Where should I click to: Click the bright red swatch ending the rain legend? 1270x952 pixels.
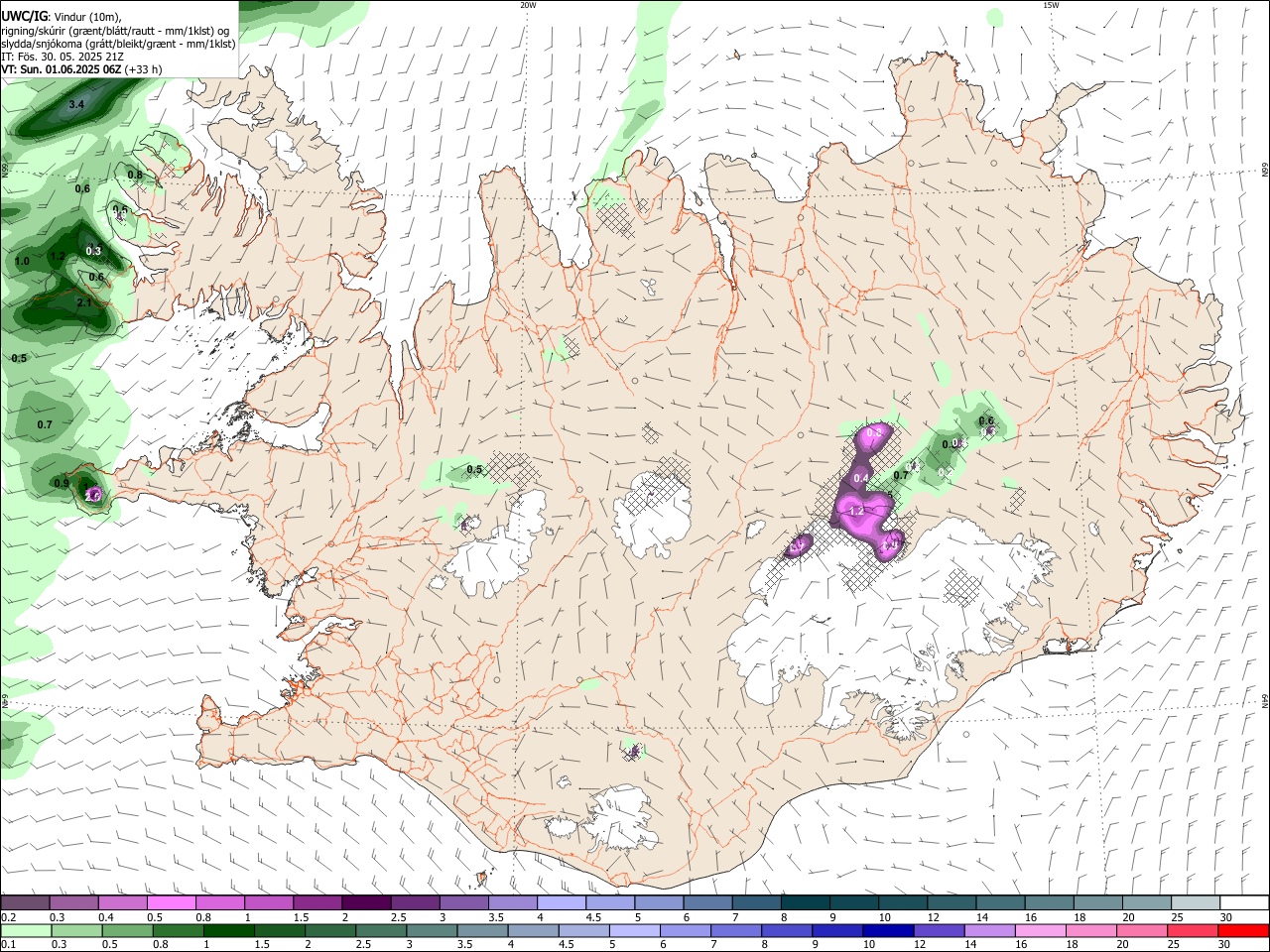(1242, 930)
